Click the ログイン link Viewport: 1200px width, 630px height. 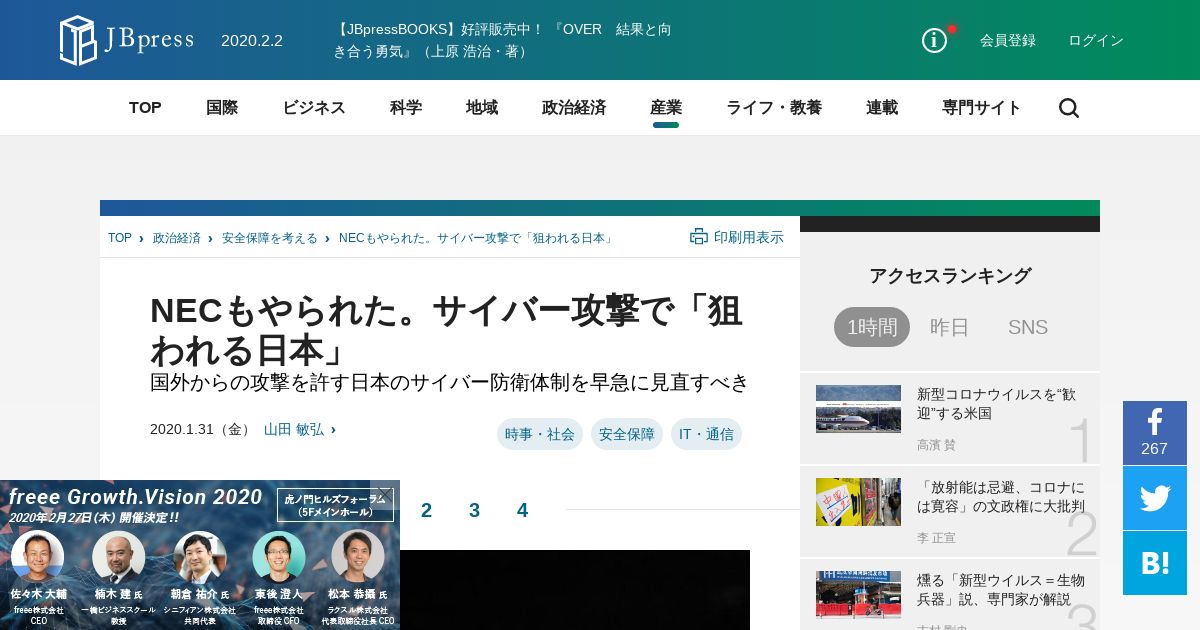(x=1096, y=40)
